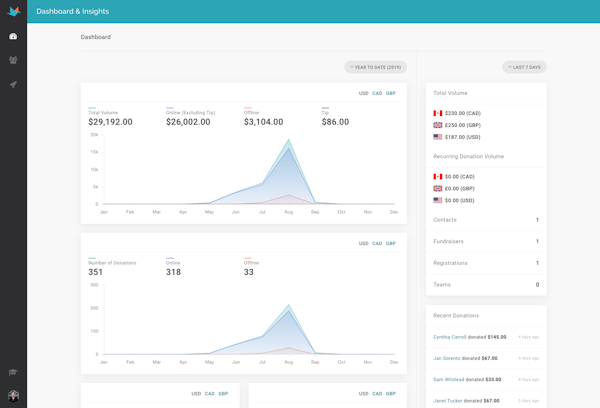Image resolution: width=600 pixels, height=408 pixels.
Task: Click the Fundraisers row in stats panel
Action: point(485,241)
